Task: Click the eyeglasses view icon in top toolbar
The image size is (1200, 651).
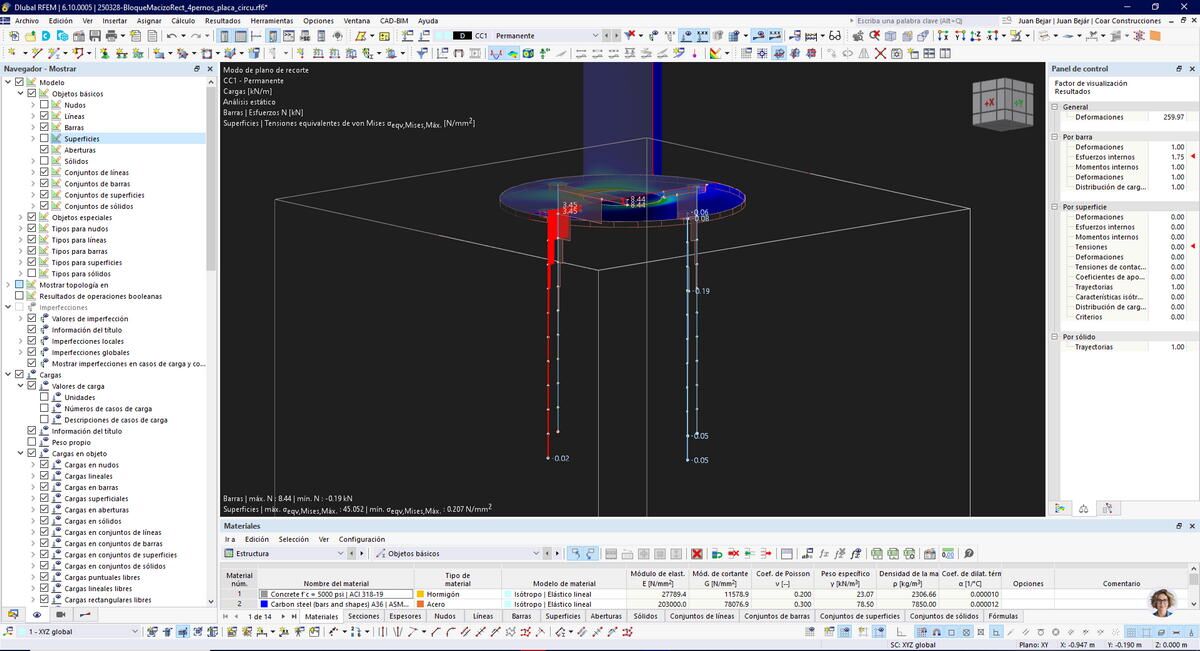Action: [837, 35]
